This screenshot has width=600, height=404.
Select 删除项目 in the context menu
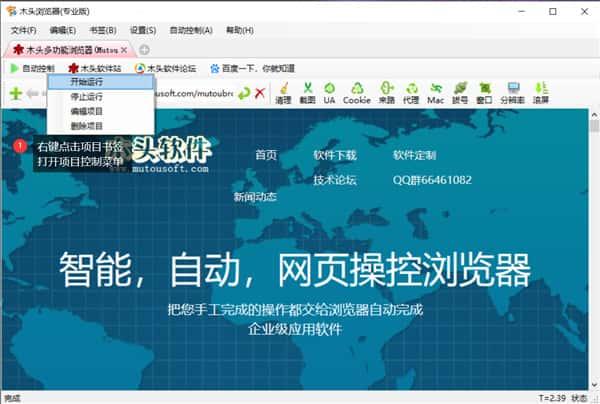(87, 126)
